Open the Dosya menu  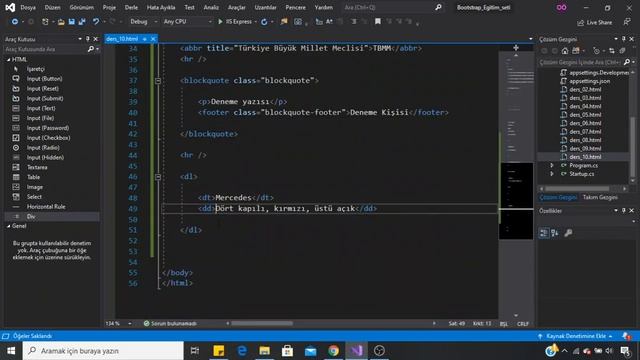(x=28, y=7)
